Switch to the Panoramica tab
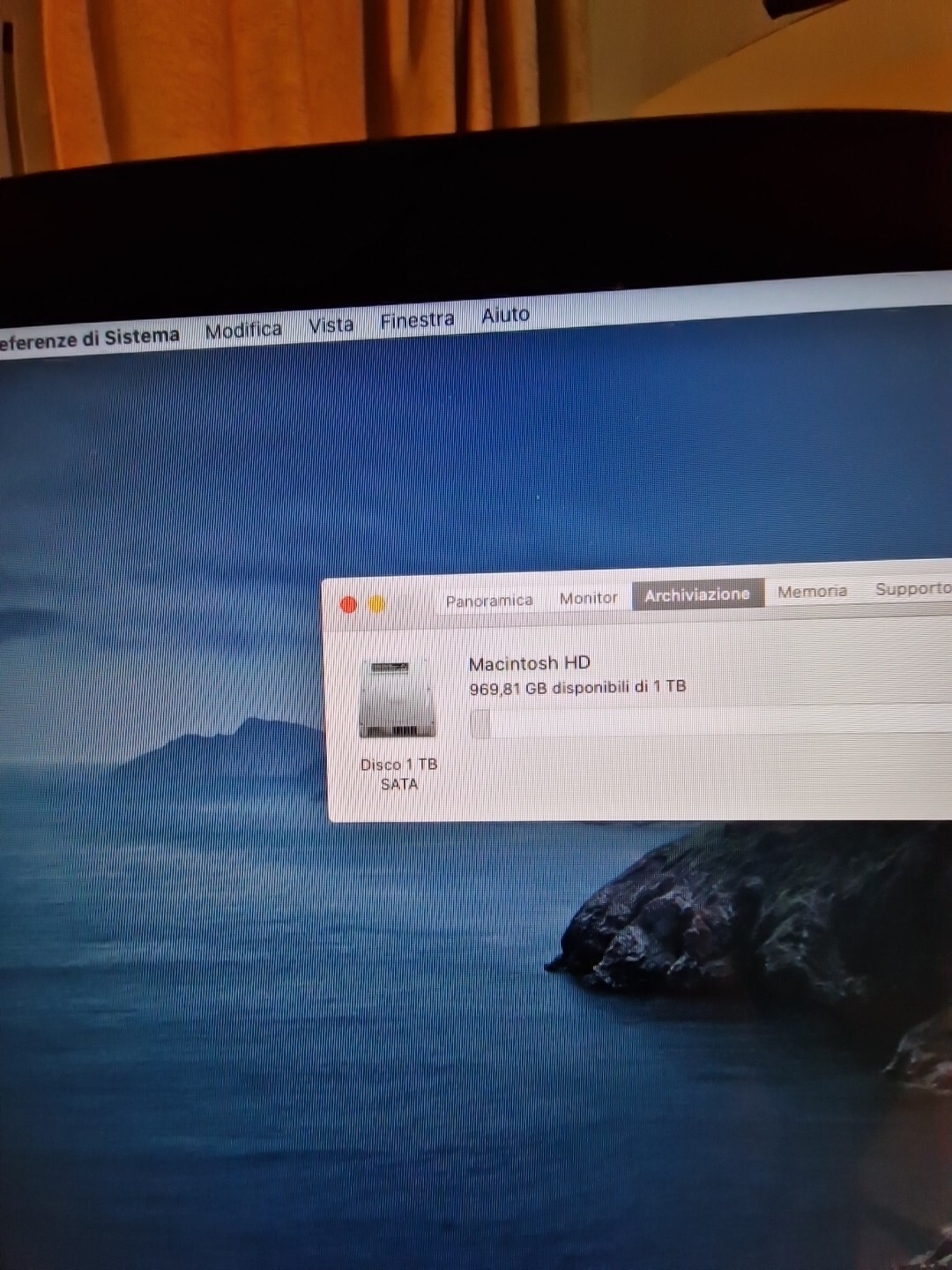 [489, 601]
